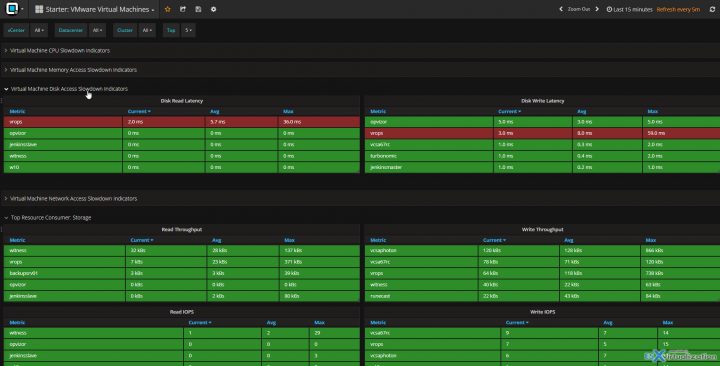This screenshot has height=366, width=720.
Task: Select w10 row in Disk Read Latency
Action: (182, 167)
